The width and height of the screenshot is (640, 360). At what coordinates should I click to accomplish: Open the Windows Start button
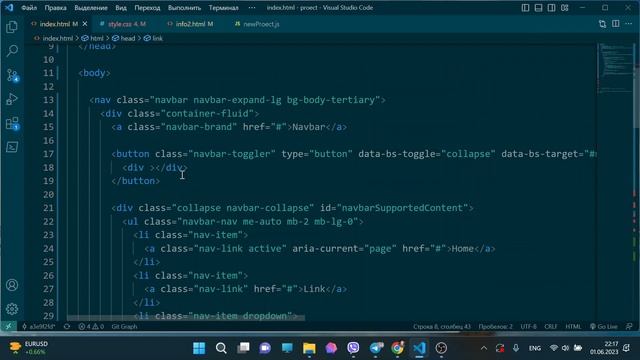tap(199, 348)
